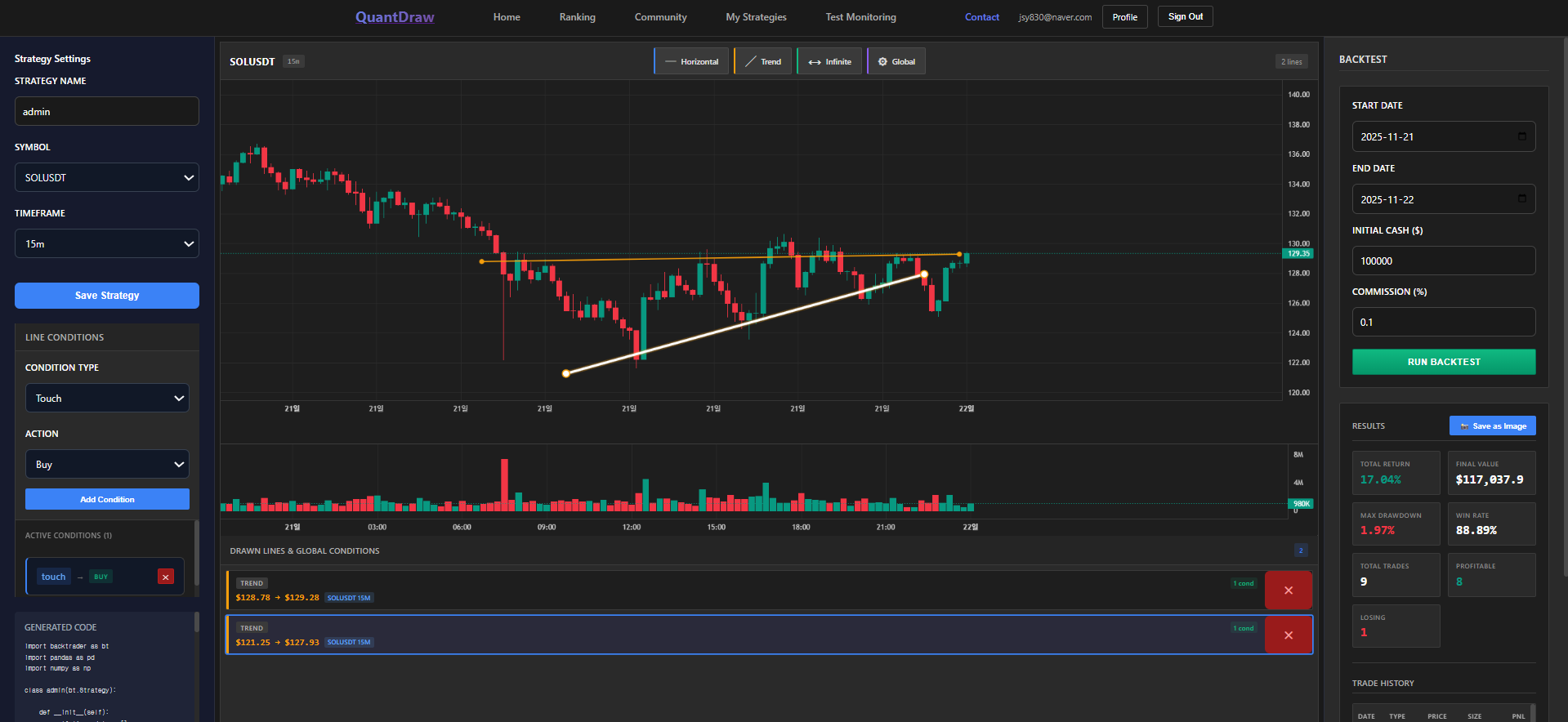Click the Losing 1 card
Viewport: 1568px width, 722px height.
click(x=1396, y=626)
